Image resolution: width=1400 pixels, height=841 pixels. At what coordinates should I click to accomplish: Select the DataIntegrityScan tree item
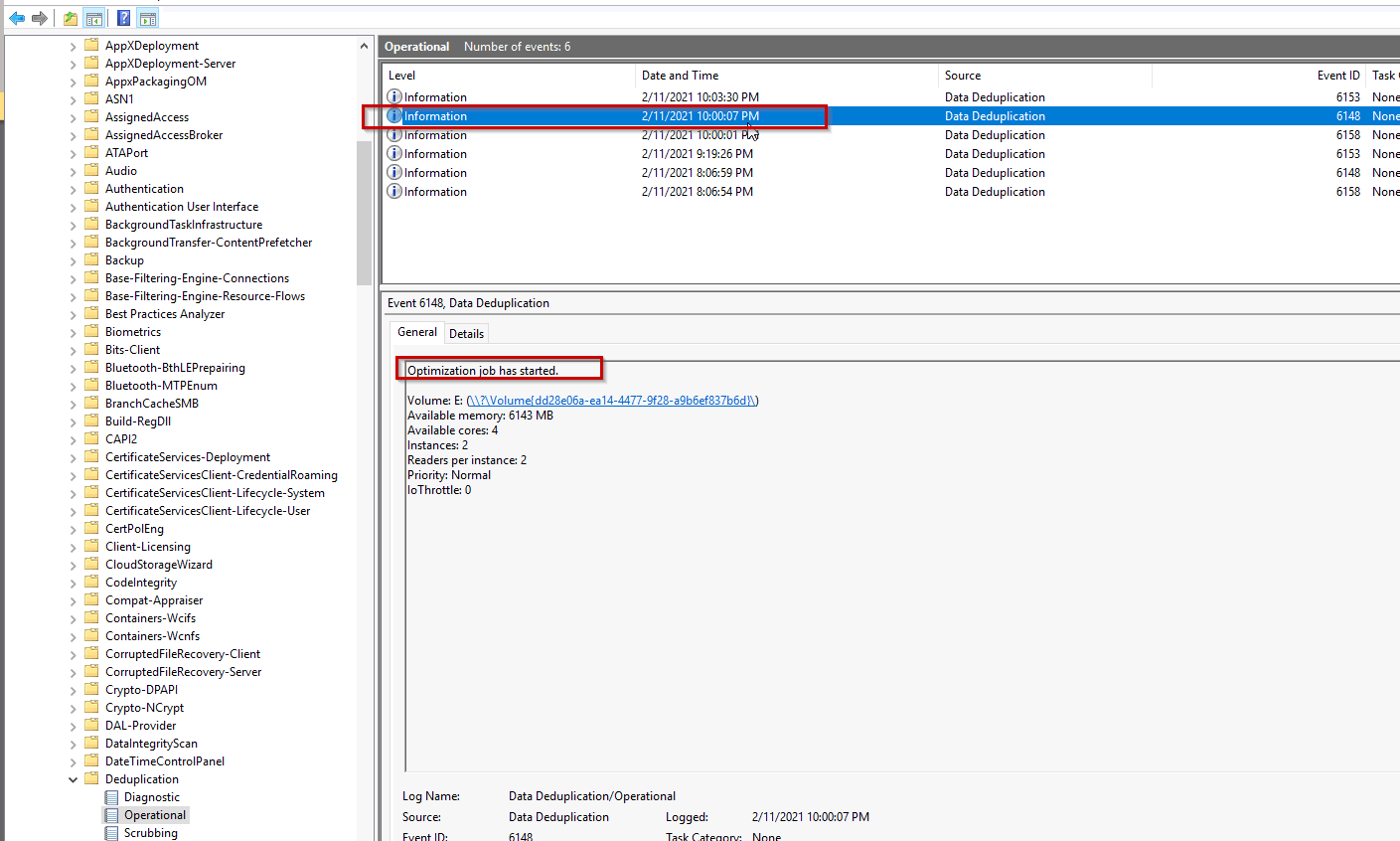(151, 744)
